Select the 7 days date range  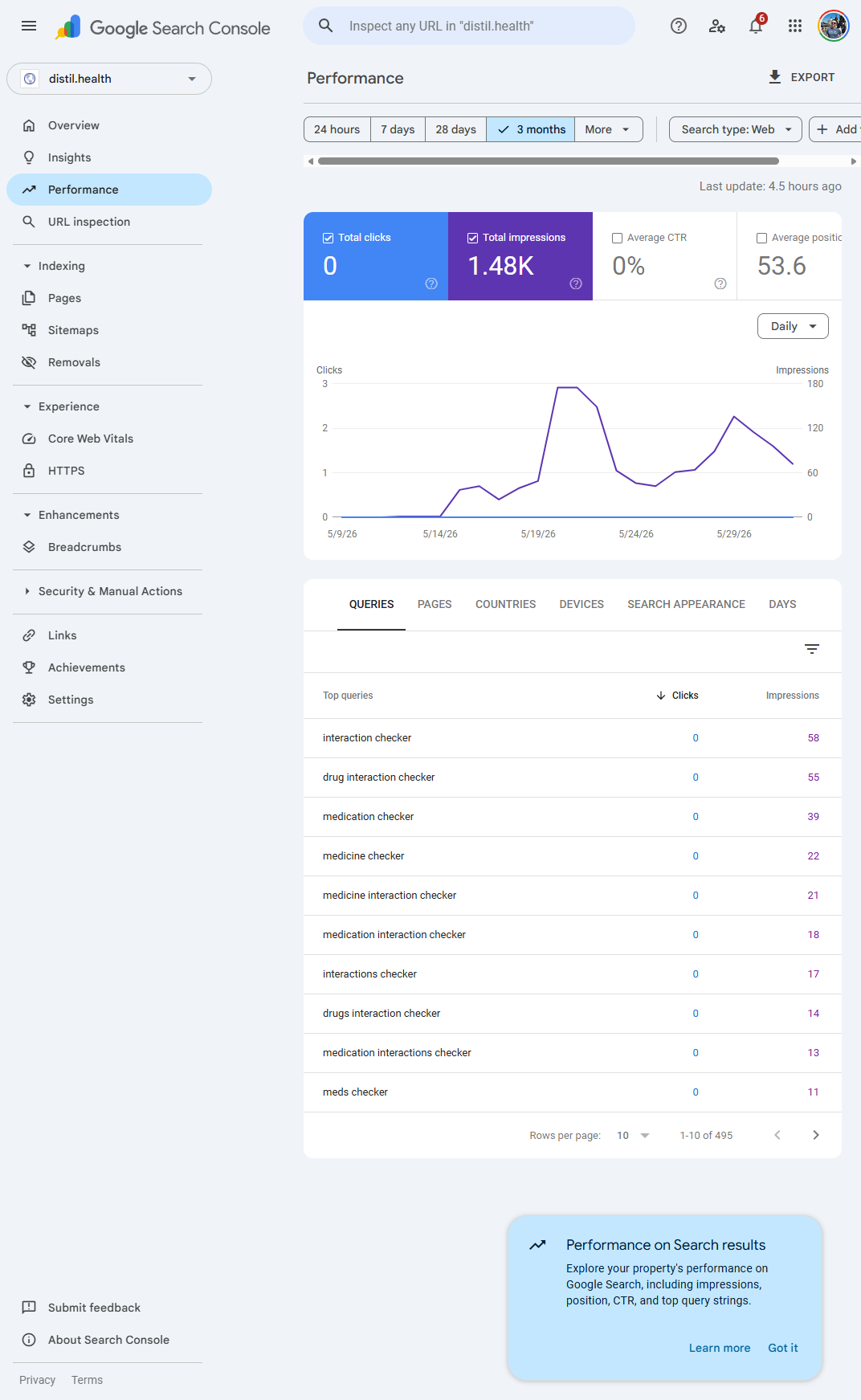point(398,129)
